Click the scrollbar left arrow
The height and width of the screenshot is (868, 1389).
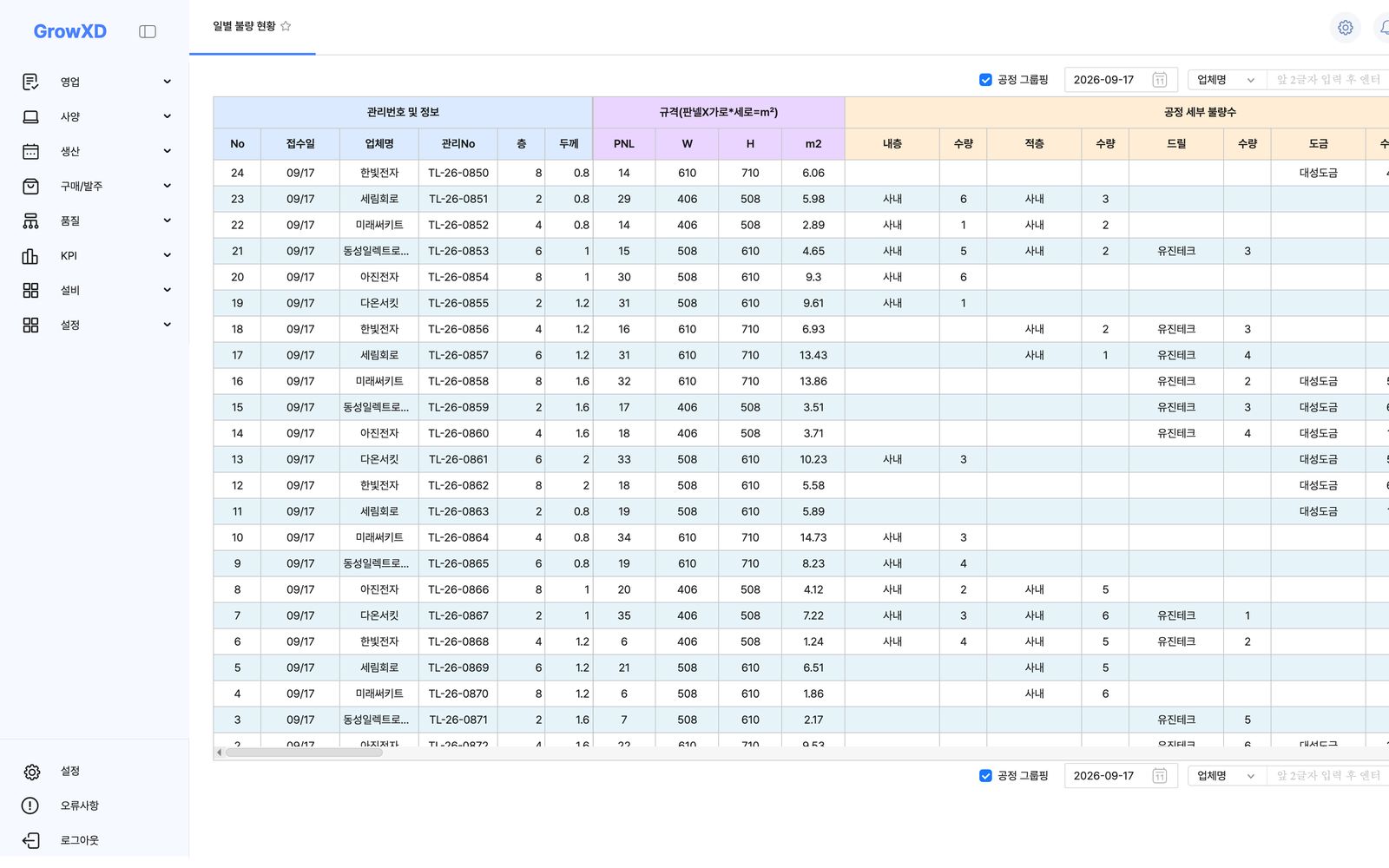tap(219, 753)
